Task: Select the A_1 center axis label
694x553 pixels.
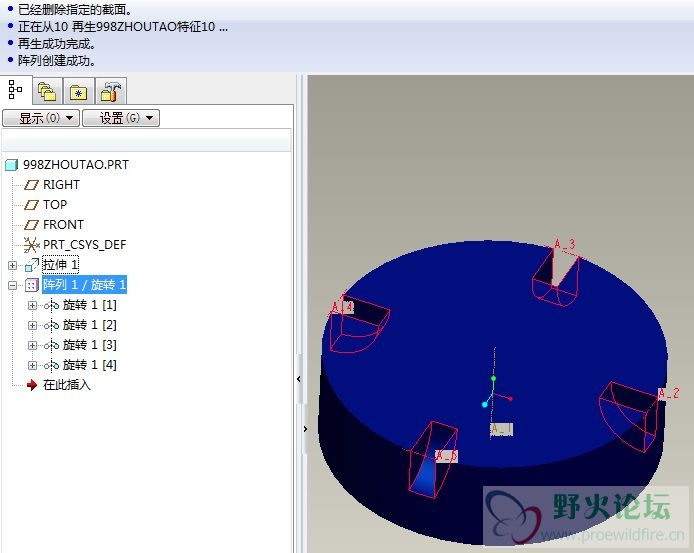Action: (x=501, y=429)
